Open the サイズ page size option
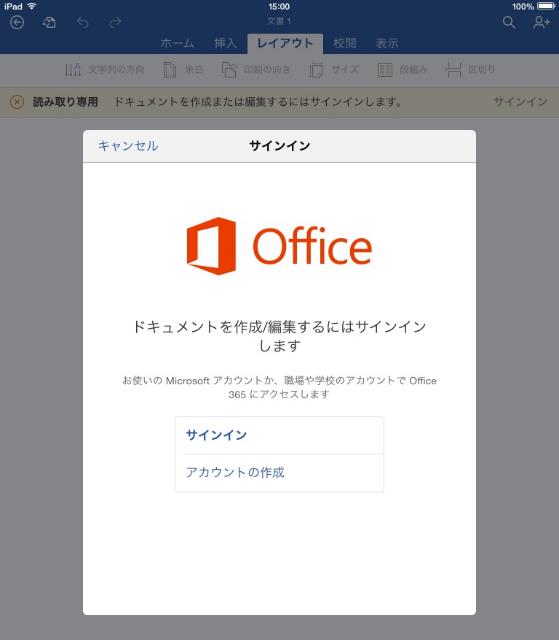Viewport: 559px width, 640px height. click(334, 70)
